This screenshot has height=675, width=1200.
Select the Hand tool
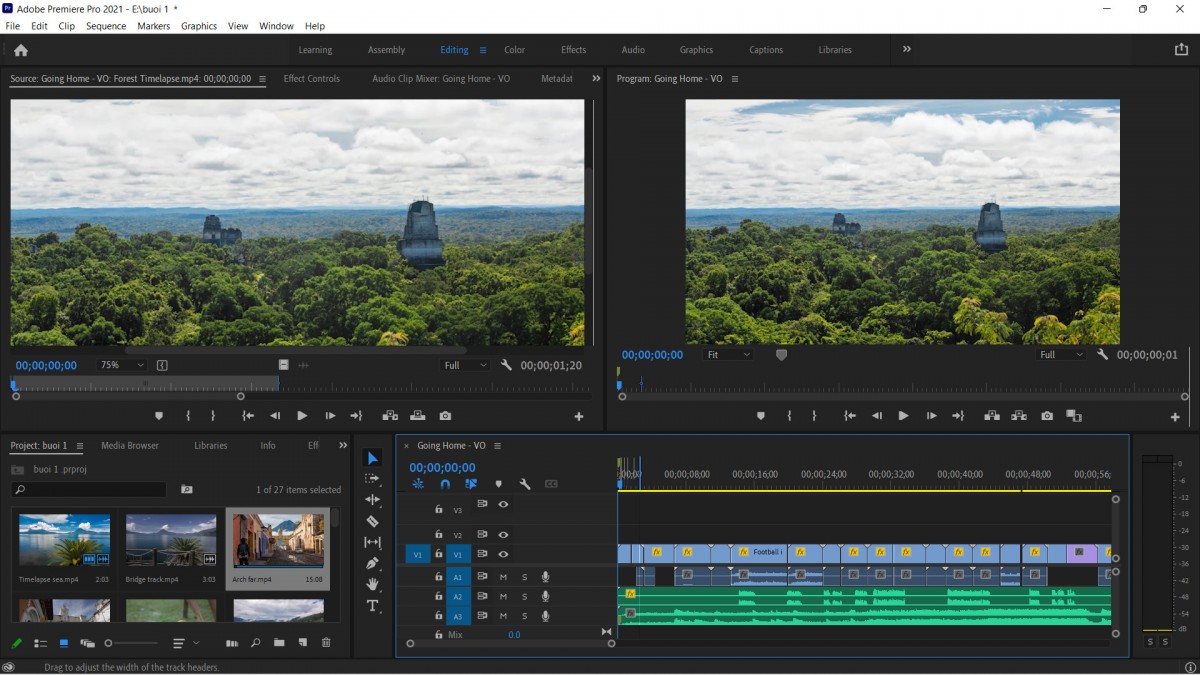point(373,584)
